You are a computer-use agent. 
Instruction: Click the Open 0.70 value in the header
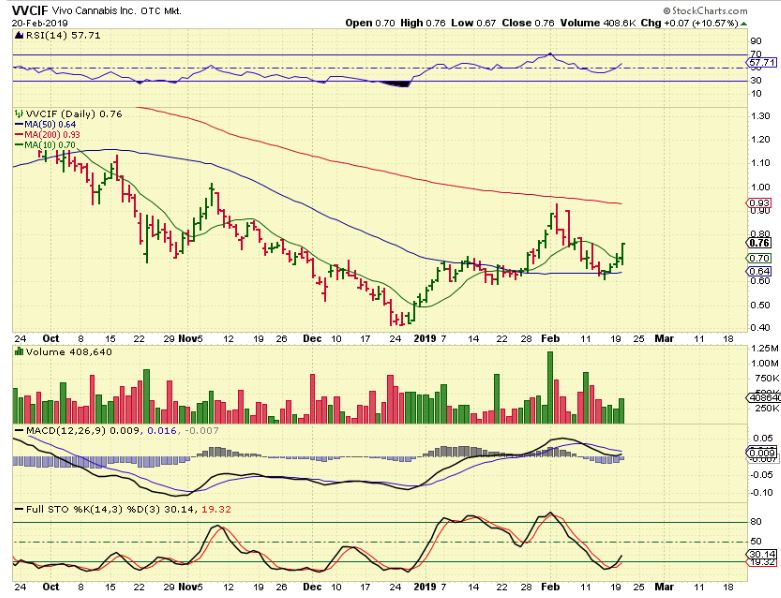(x=370, y=23)
